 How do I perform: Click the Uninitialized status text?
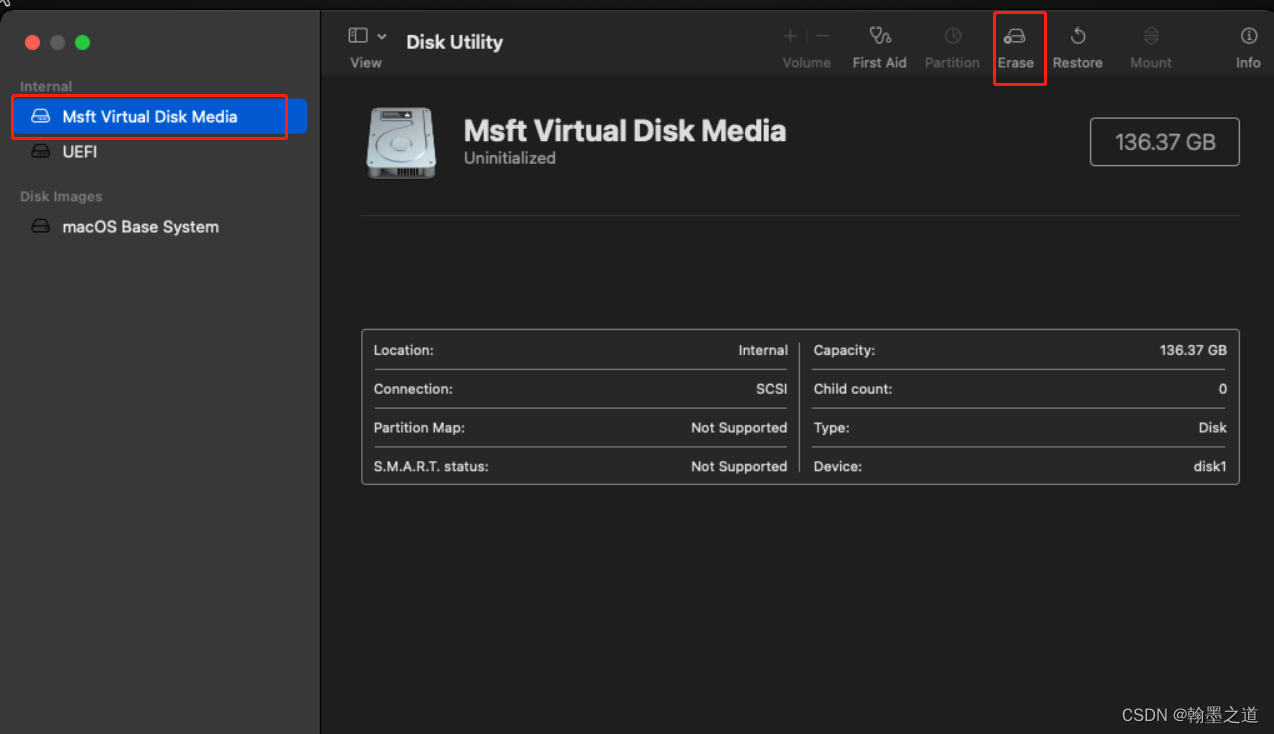[x=510, y=158]
